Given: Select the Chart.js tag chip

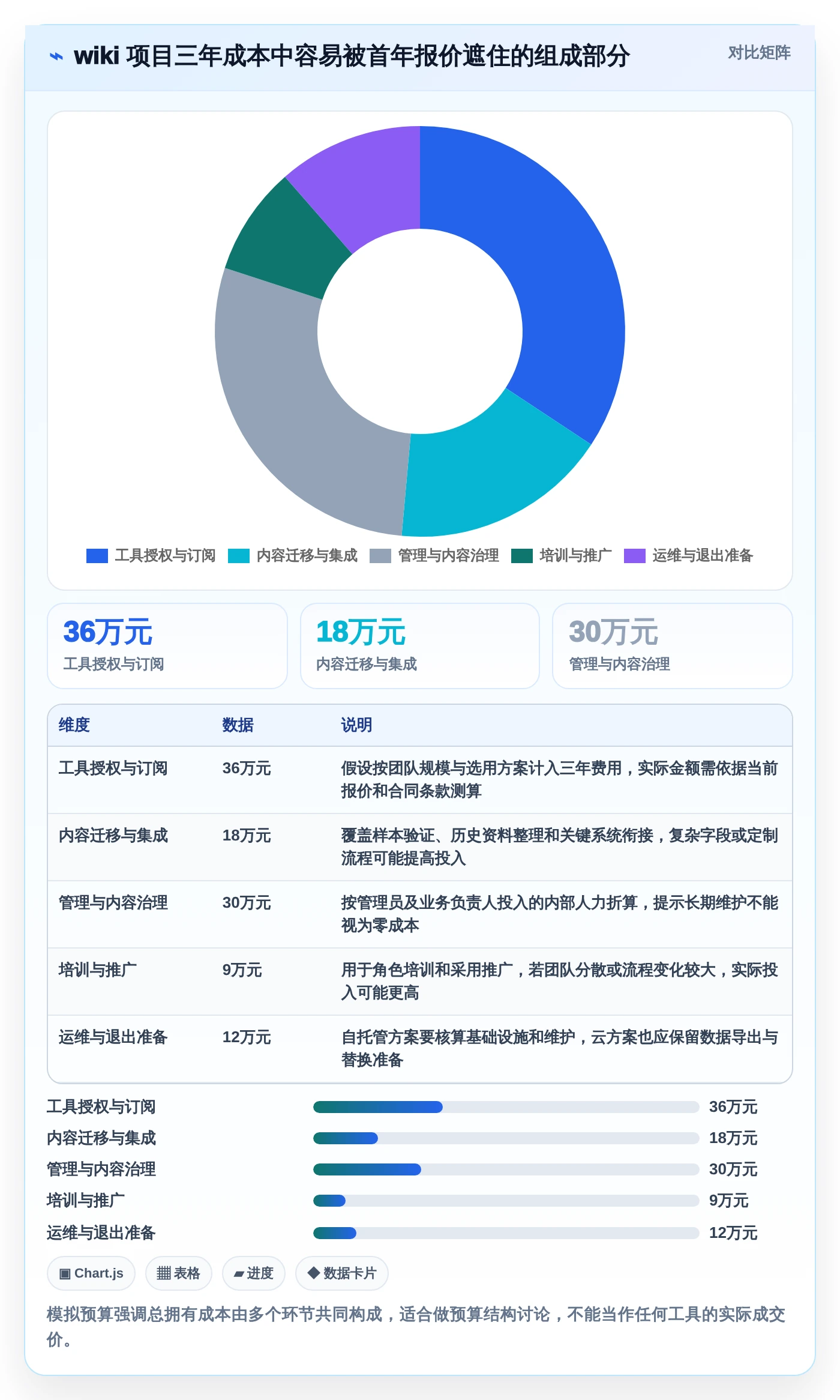Looking at the screenshot, I should 91,1273.
